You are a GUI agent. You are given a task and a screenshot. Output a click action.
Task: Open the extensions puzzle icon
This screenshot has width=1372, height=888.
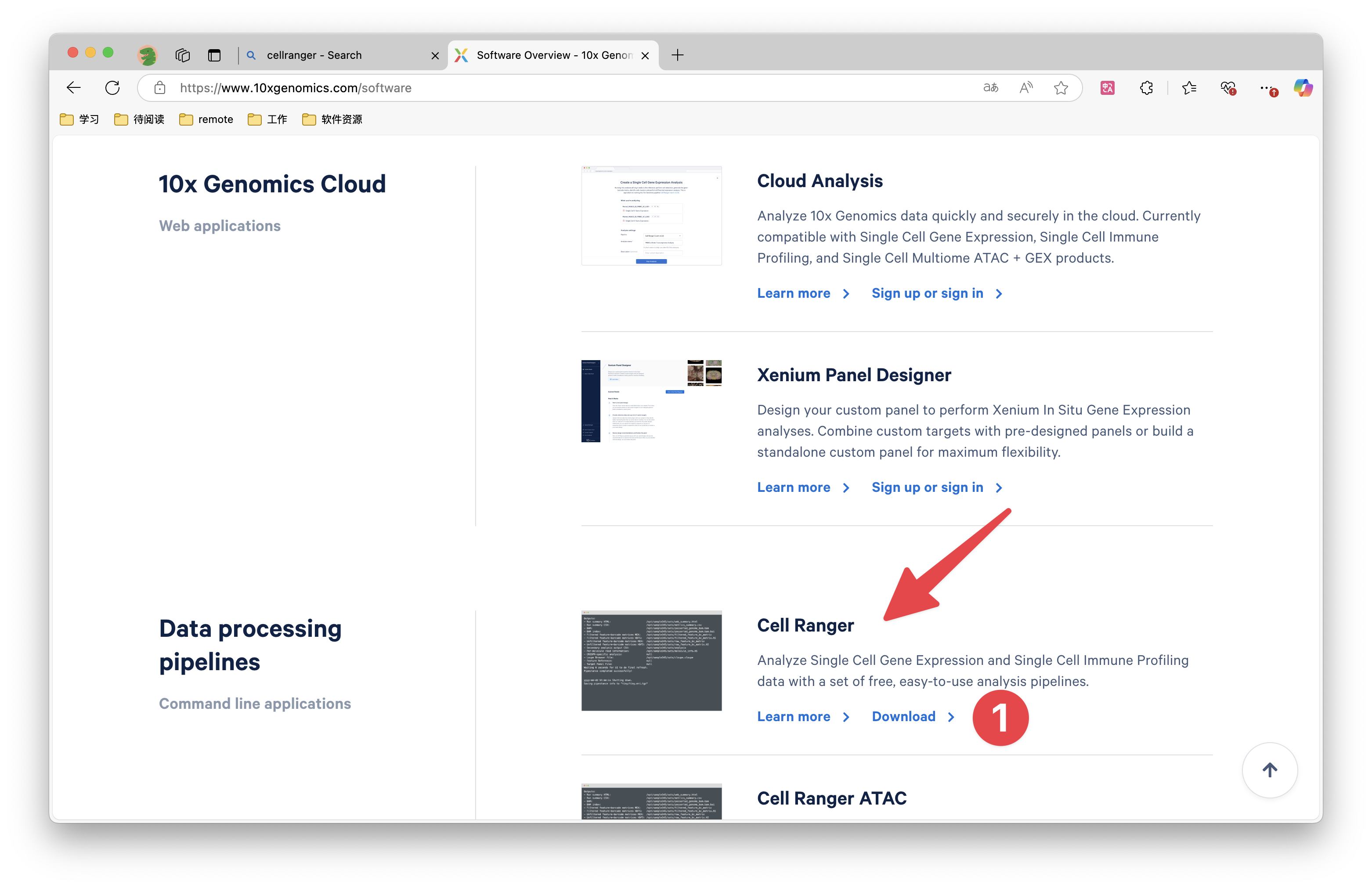tap(1147, 88)
